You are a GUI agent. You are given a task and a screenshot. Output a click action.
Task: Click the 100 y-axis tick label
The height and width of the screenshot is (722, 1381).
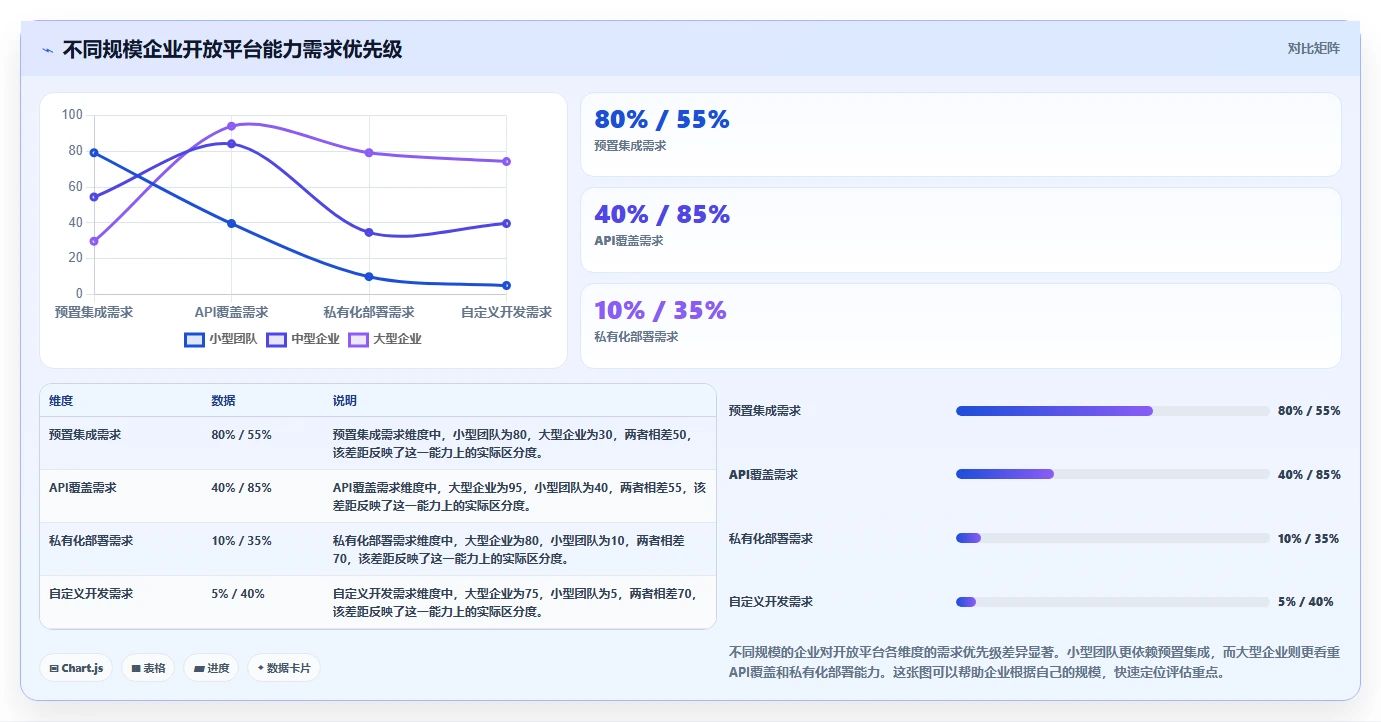coord(72,115)
